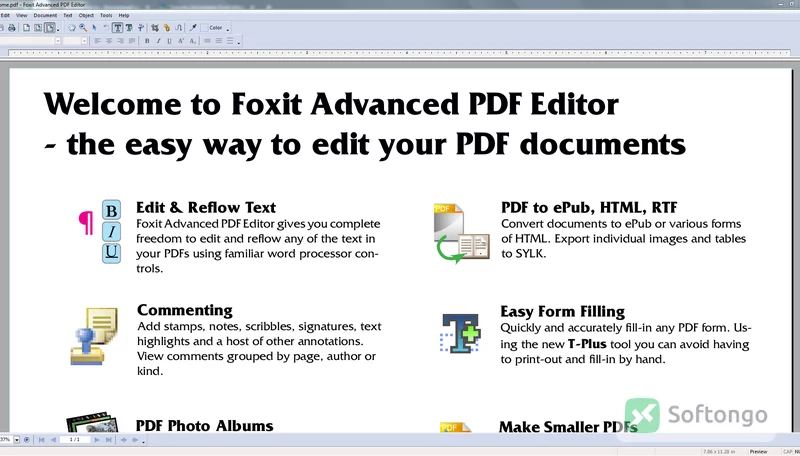Image resolution: width=800 pixels, height=456 pixels.
Task: Select the T-Plus form filling tool
Action: [129, 28]
